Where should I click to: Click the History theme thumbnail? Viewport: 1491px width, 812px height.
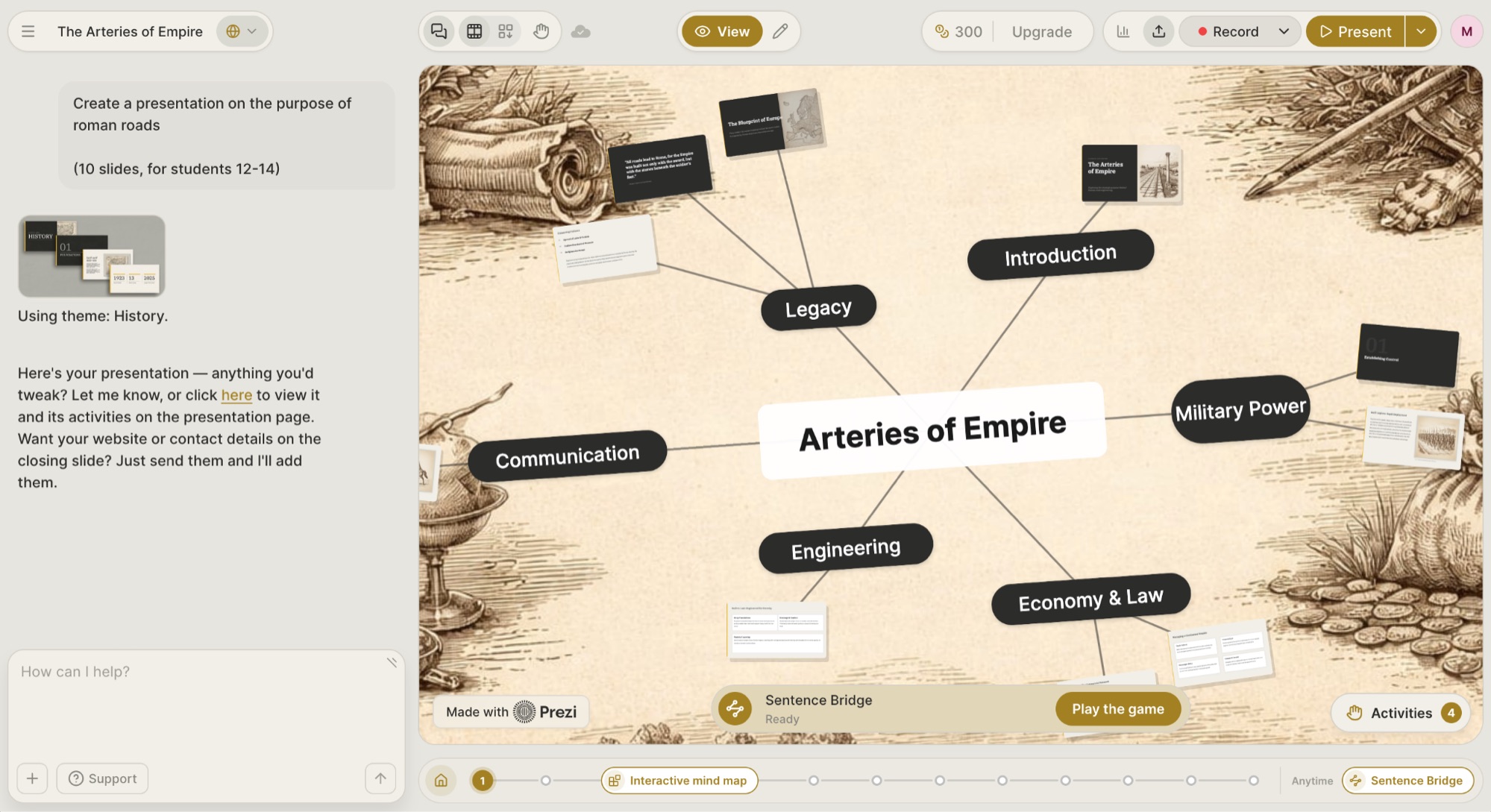tap(92, 256)
